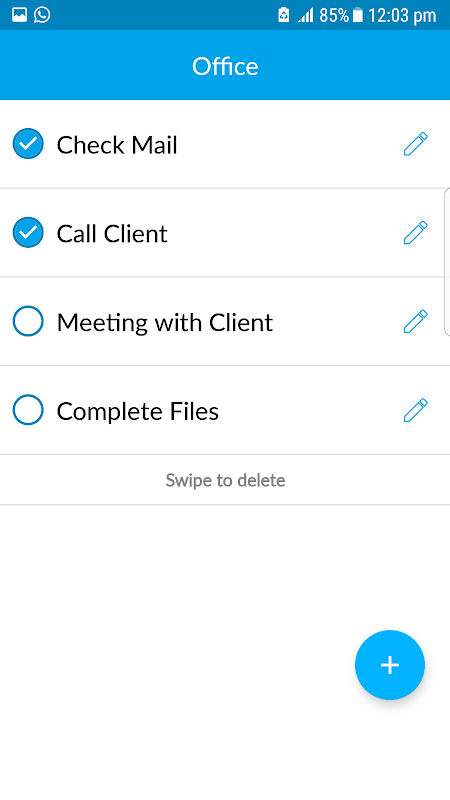Tap the image notification icon
Image resolution: width=450 pixels, height=800 pixels.
(x=19, y=15)
